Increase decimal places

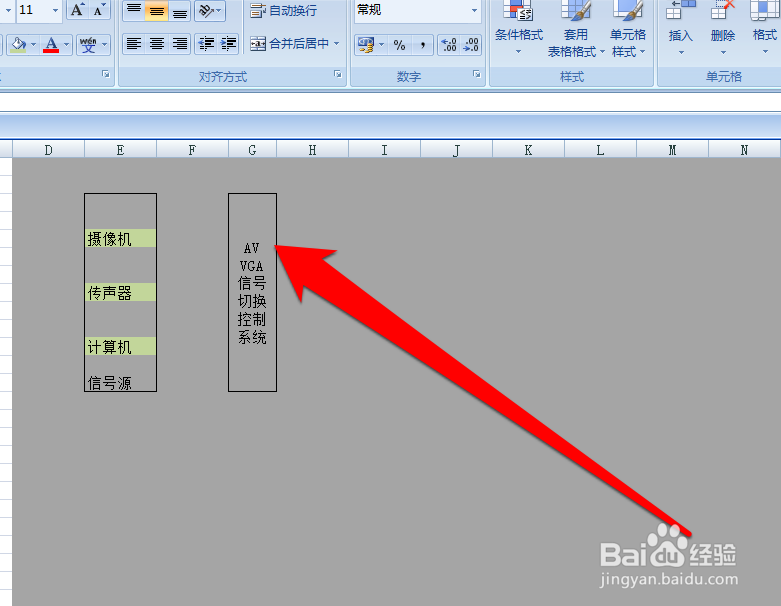(x=449, y=45)
